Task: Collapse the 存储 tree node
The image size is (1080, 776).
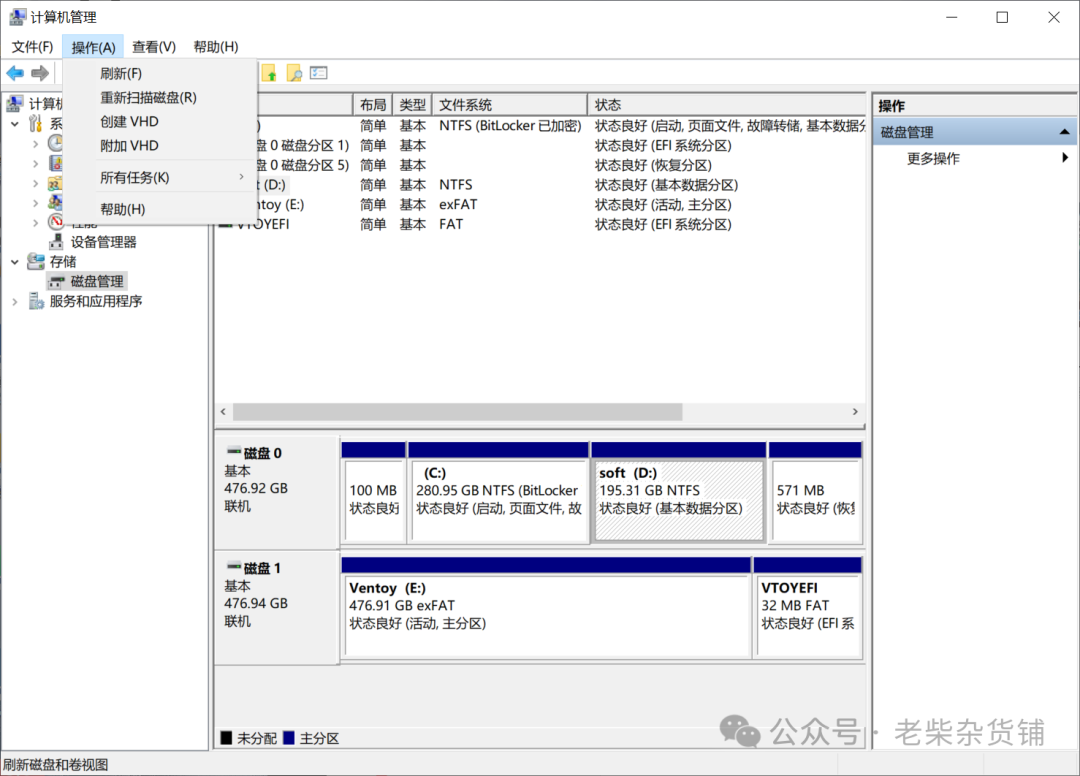Action: pyautogui.click(x=15, y=262)
